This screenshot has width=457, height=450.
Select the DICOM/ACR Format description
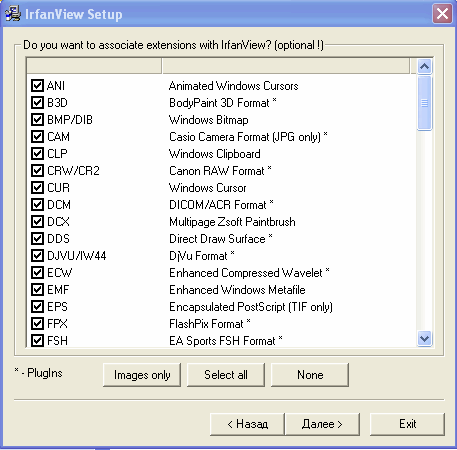click(x=221, y=205)
